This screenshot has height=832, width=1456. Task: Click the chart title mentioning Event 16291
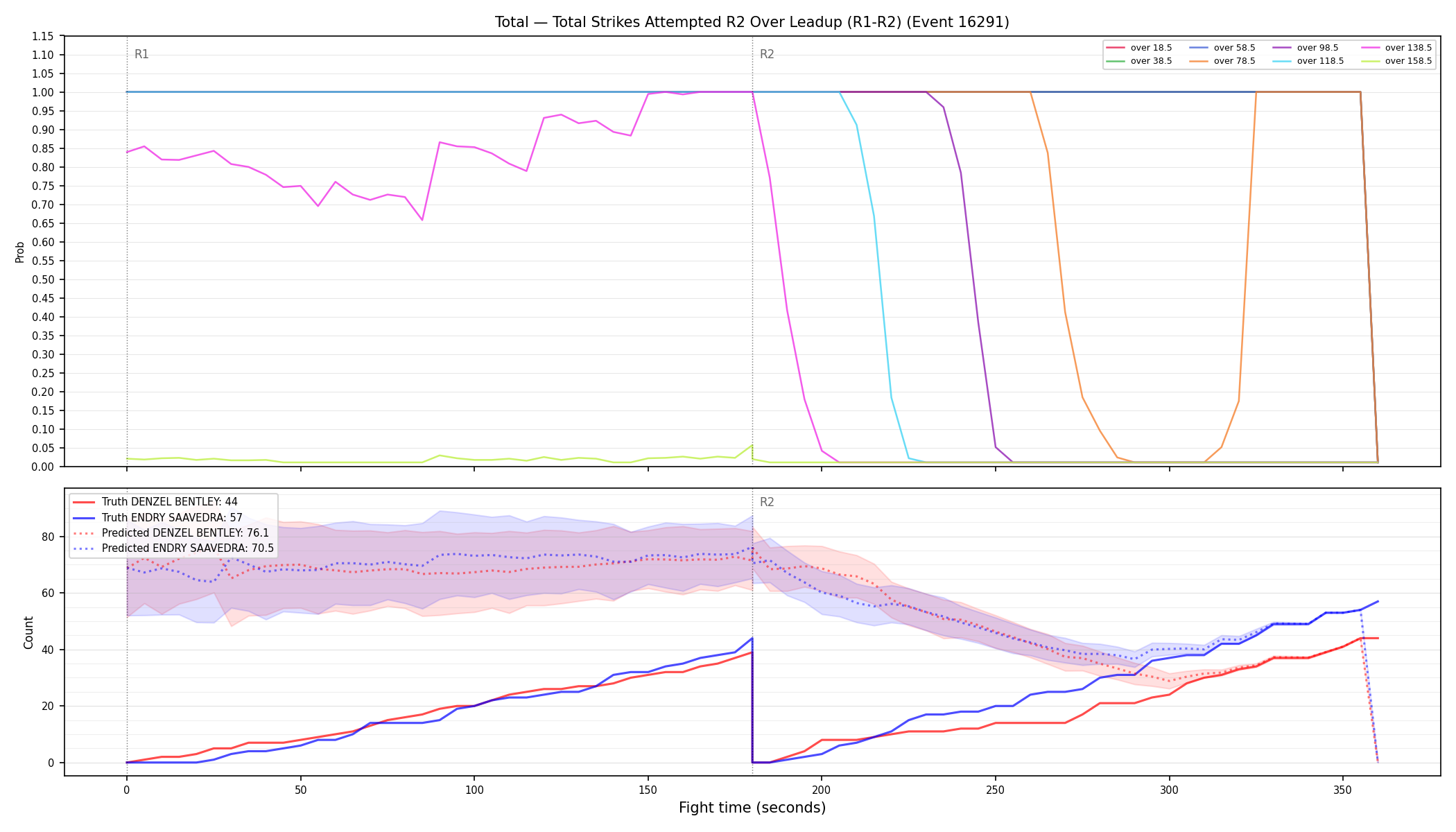[752, 22]
